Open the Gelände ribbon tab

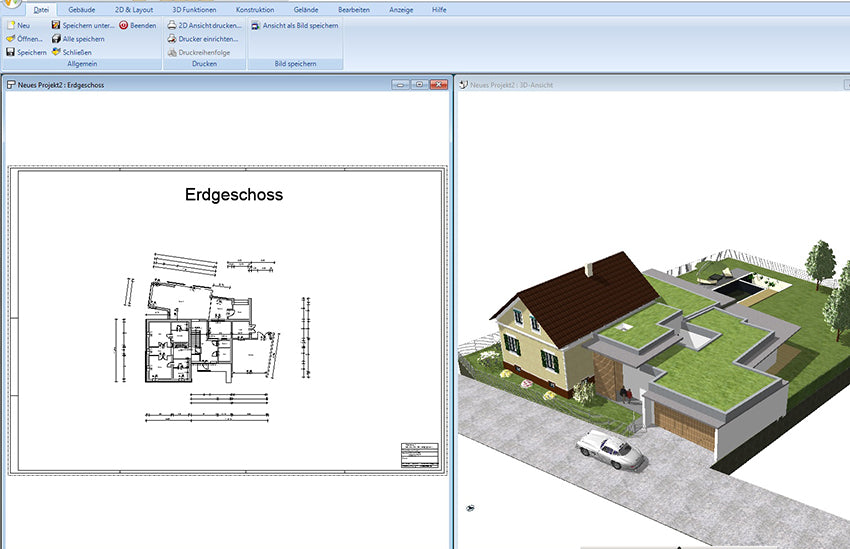tap(306, 9)
